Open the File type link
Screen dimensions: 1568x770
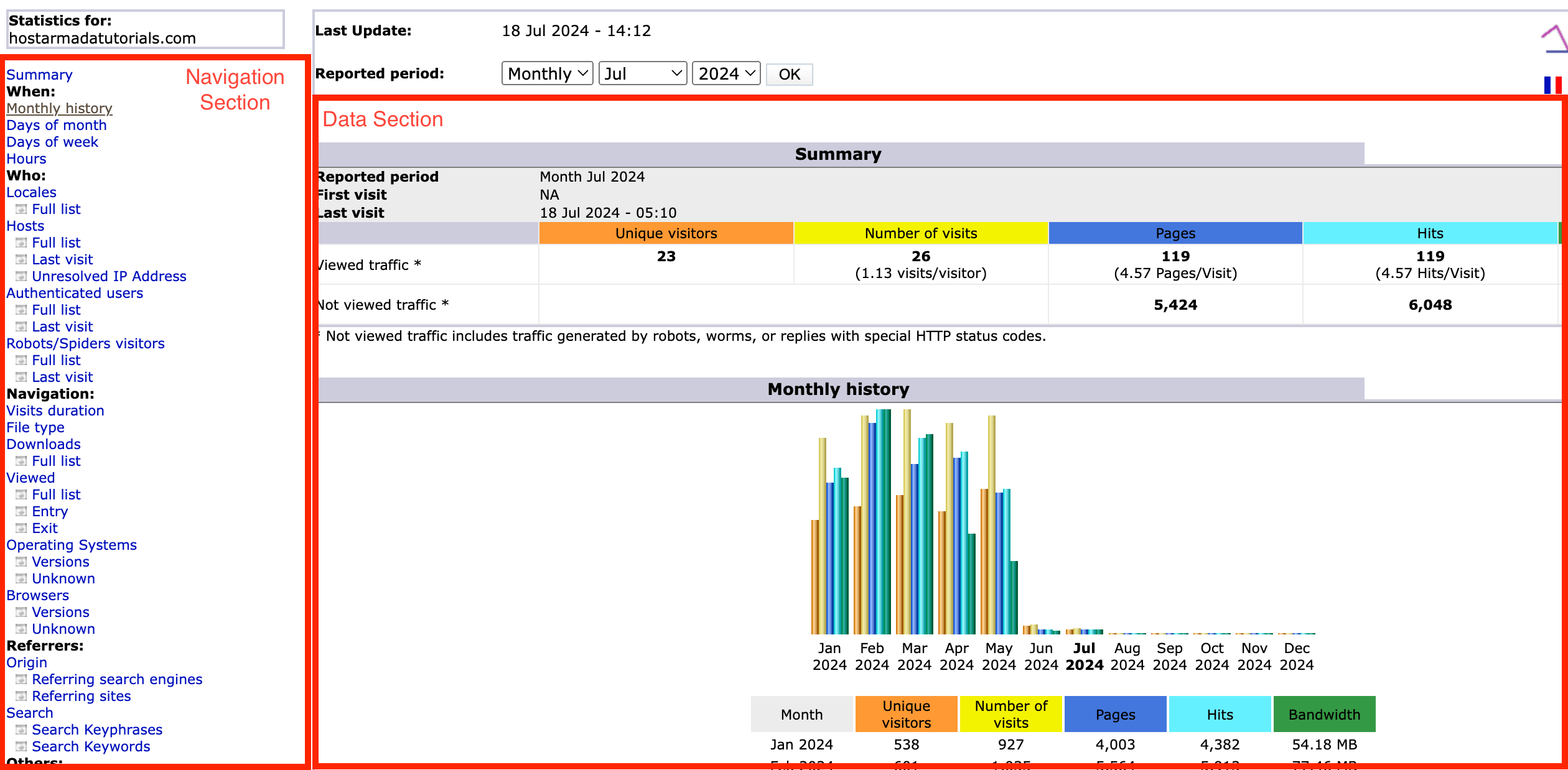(35, 427)
